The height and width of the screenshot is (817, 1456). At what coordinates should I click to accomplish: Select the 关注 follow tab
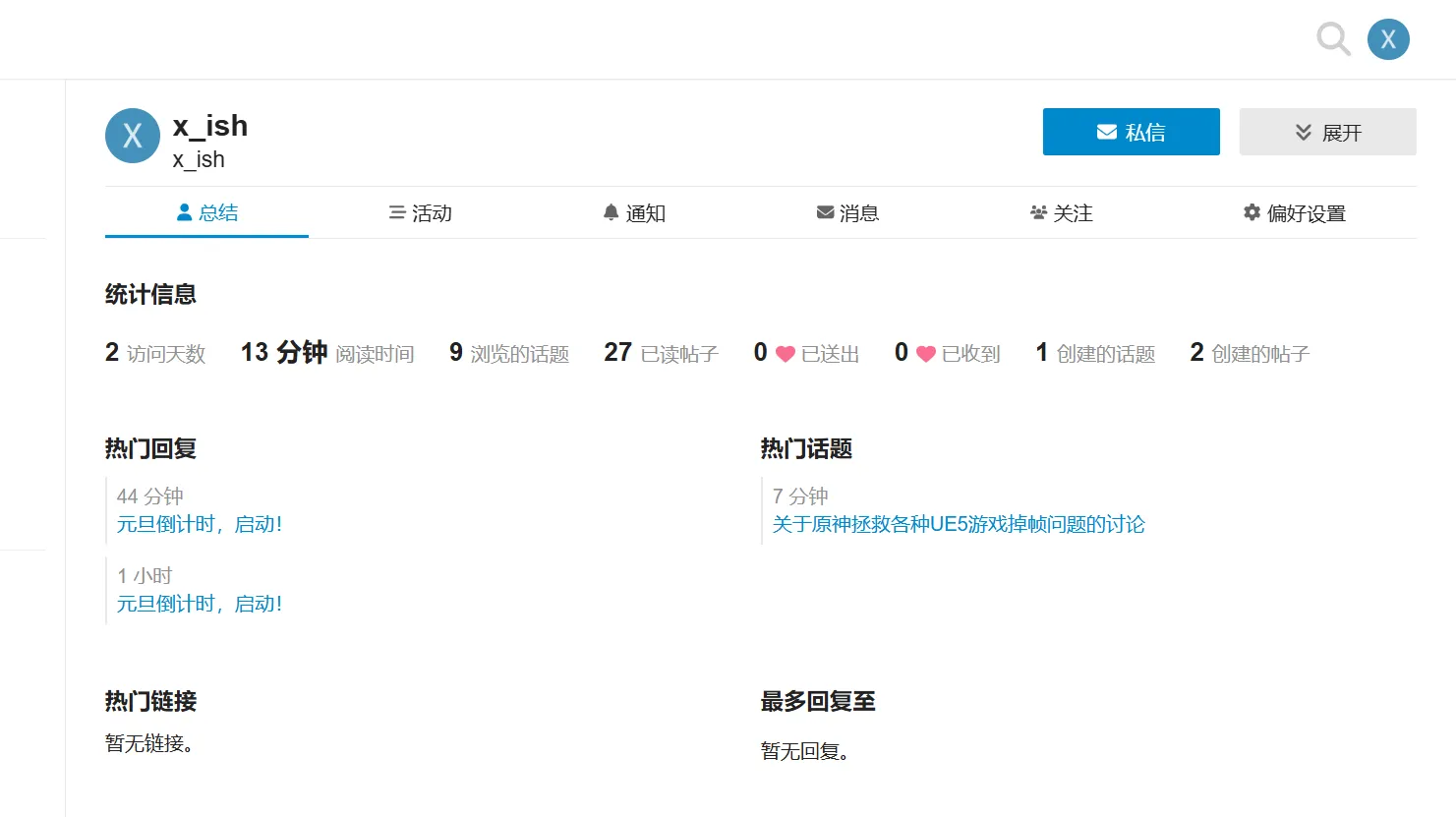click(x=1062, y=213)
